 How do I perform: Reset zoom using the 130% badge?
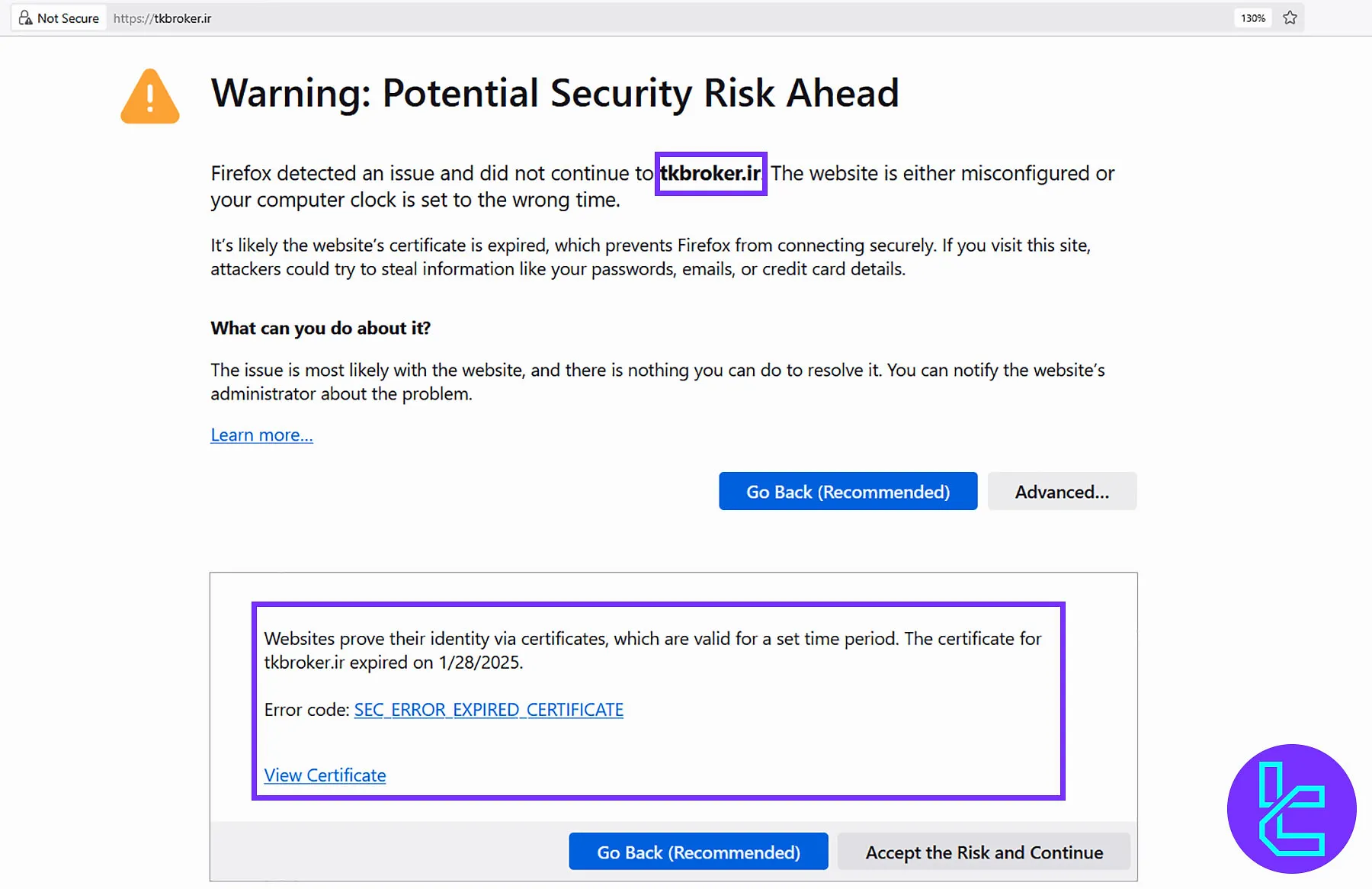point(1252,18)
